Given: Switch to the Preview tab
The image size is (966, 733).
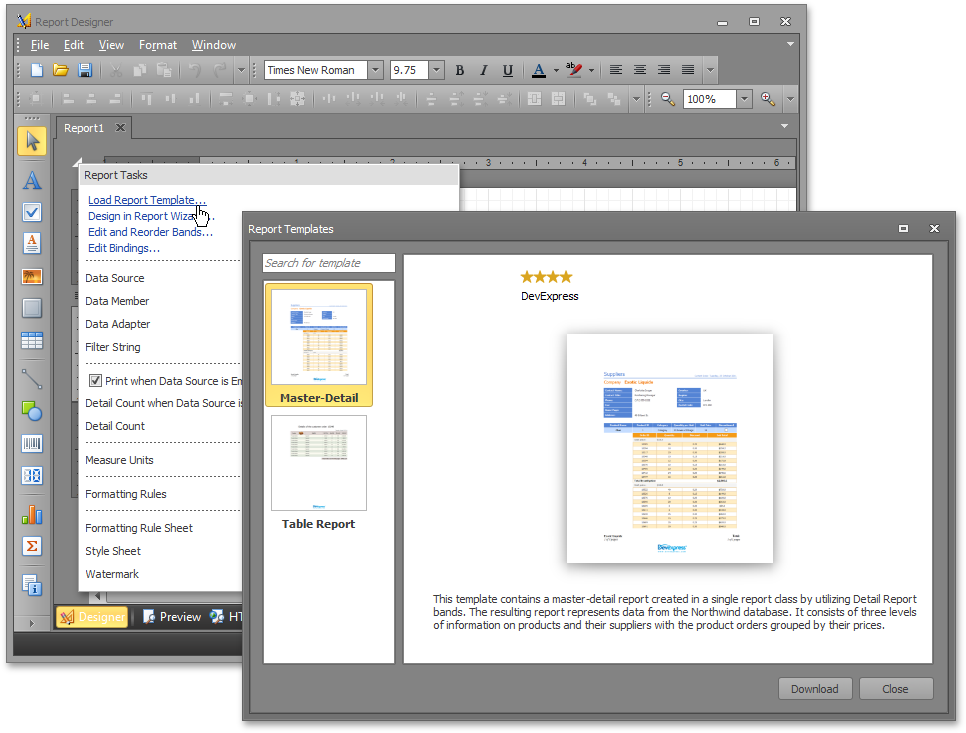Looking at the screenshot, I should (172, 617).
